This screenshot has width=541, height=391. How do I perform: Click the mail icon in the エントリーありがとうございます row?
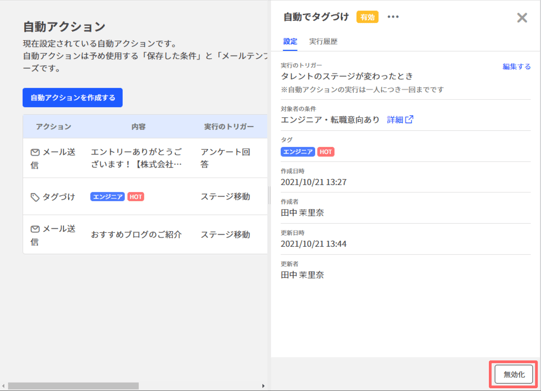coord(35,152)
